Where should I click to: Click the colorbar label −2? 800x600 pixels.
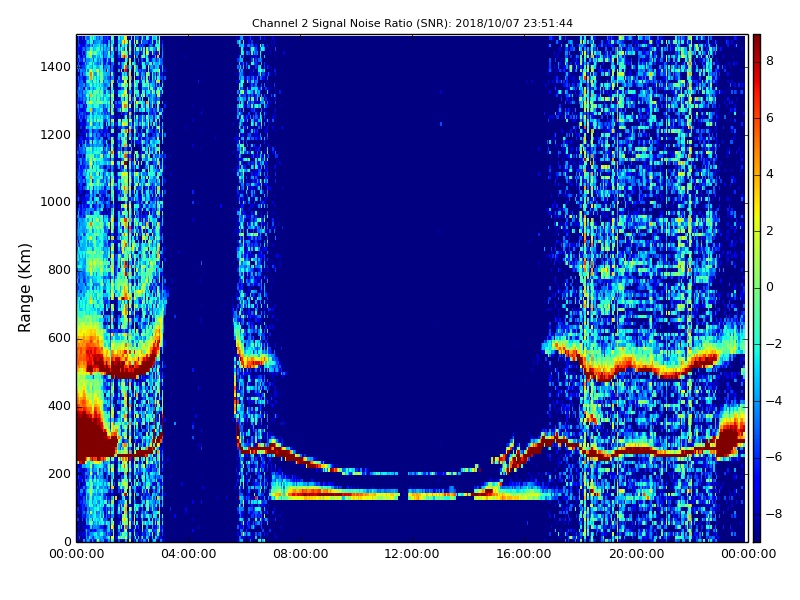773,344
